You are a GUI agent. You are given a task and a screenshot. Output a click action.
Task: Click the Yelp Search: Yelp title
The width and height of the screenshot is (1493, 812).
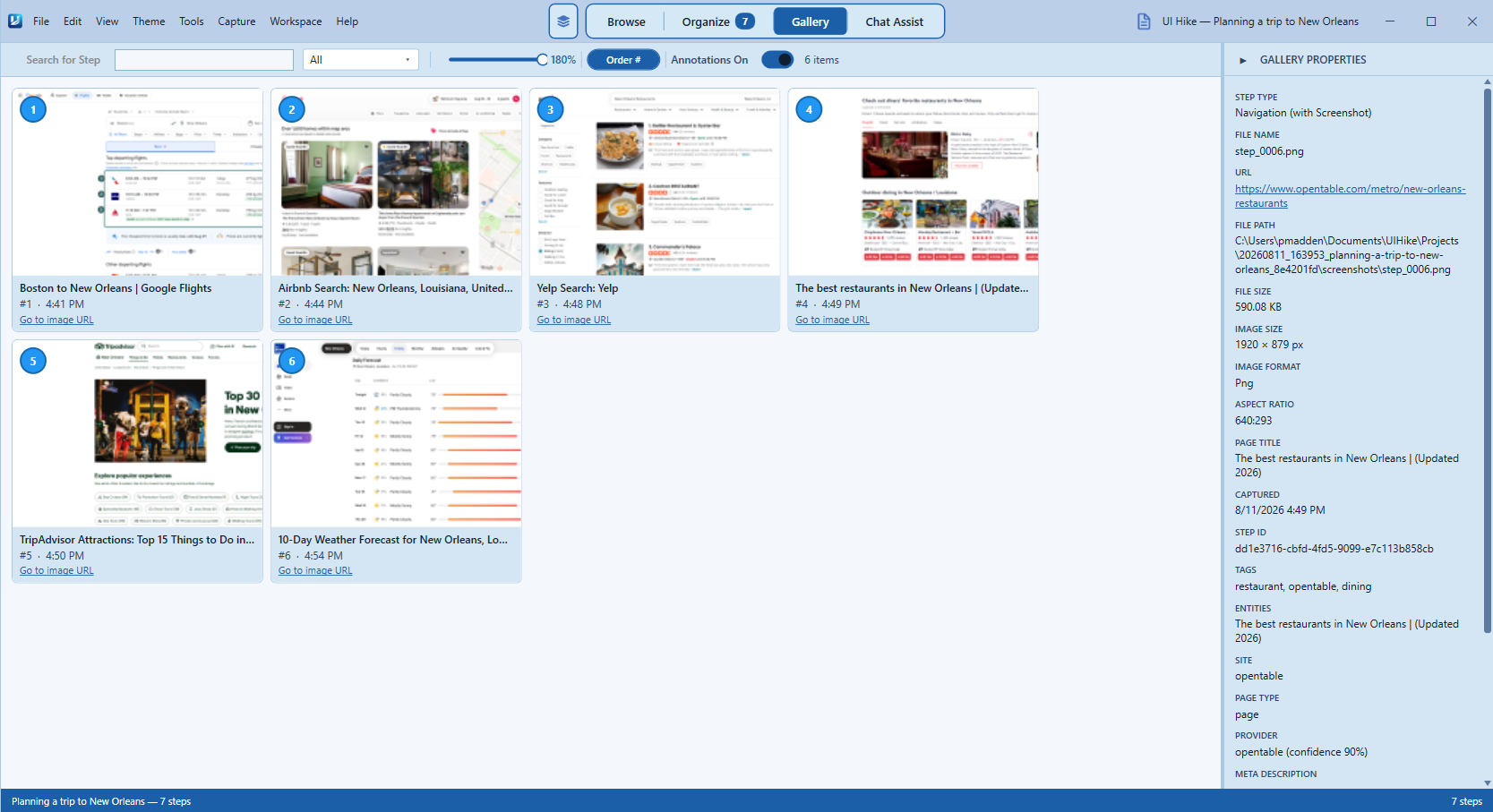[578, 288]
